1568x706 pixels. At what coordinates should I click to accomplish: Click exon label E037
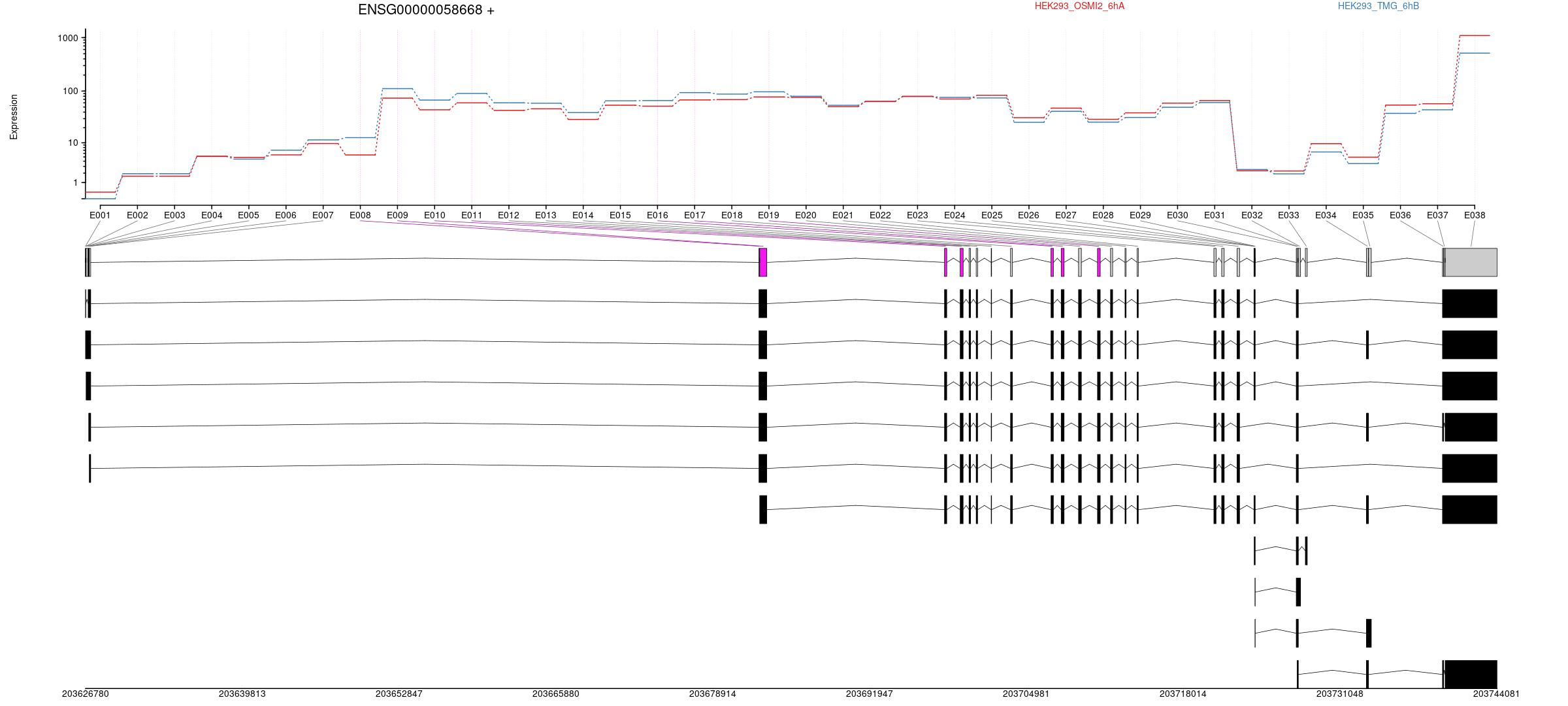click(1437, 215)
